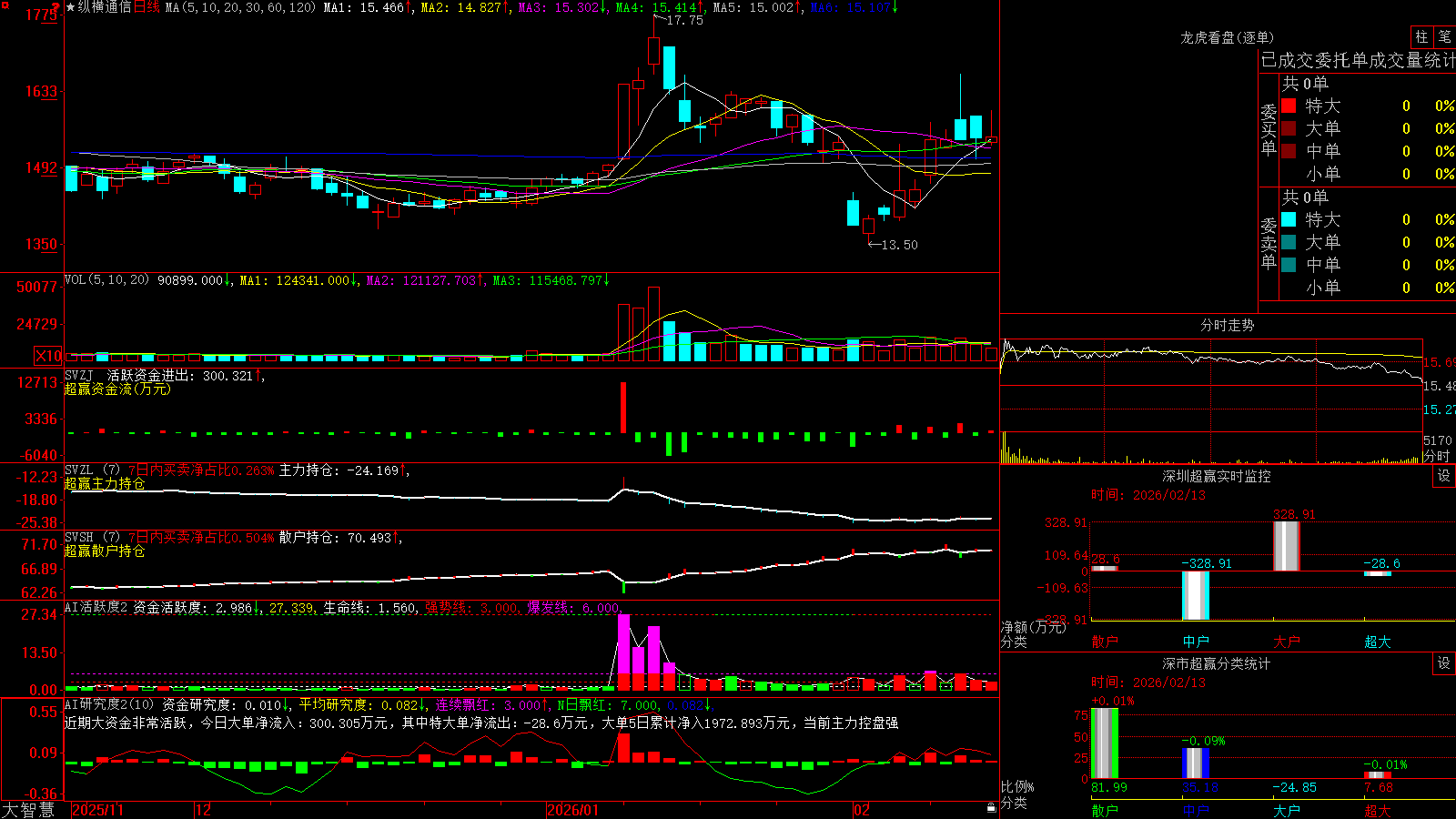Image resolution: width=1456 pixels, height=819 pixels.
Task: Click the SVZL (7) indicator name
Action: 92,470
